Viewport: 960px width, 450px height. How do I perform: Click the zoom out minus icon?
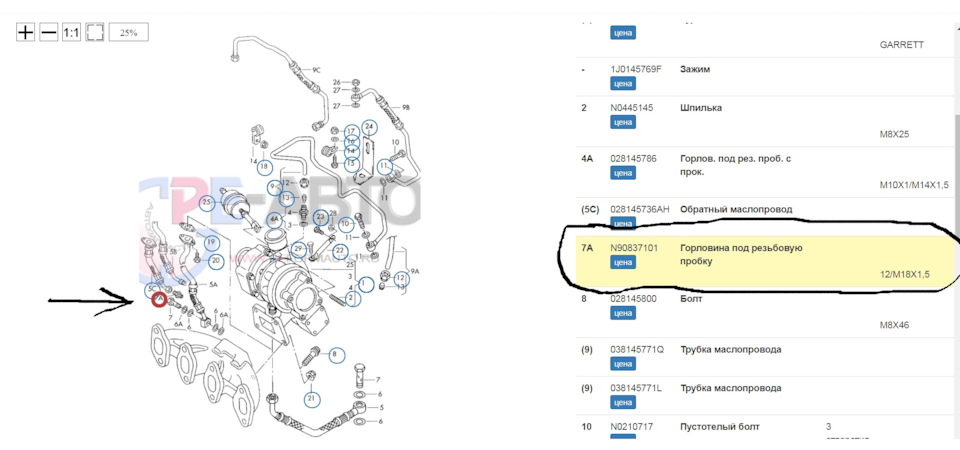[48, 32]
